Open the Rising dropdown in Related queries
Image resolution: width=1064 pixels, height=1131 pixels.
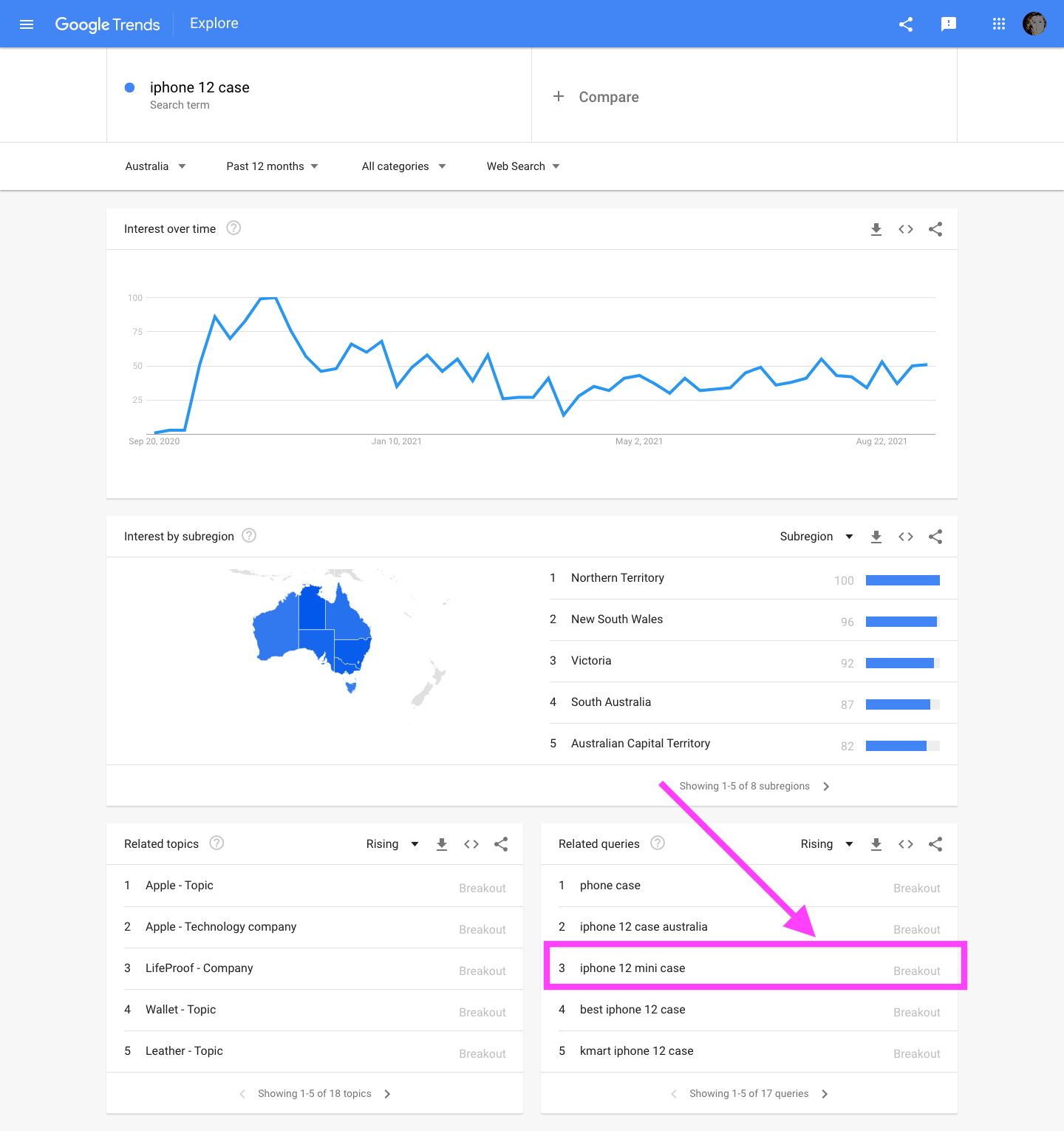827,844
